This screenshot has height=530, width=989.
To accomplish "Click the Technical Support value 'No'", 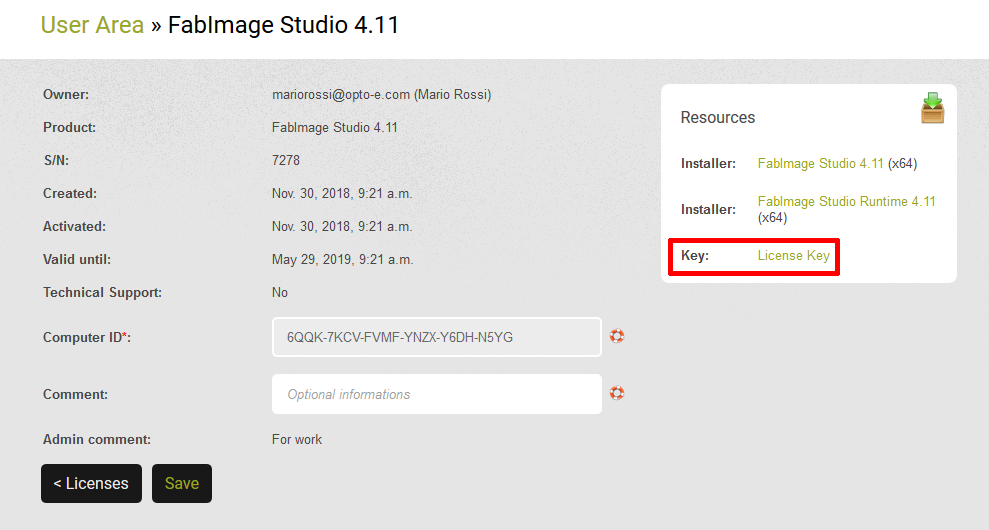I will (279, 292).
